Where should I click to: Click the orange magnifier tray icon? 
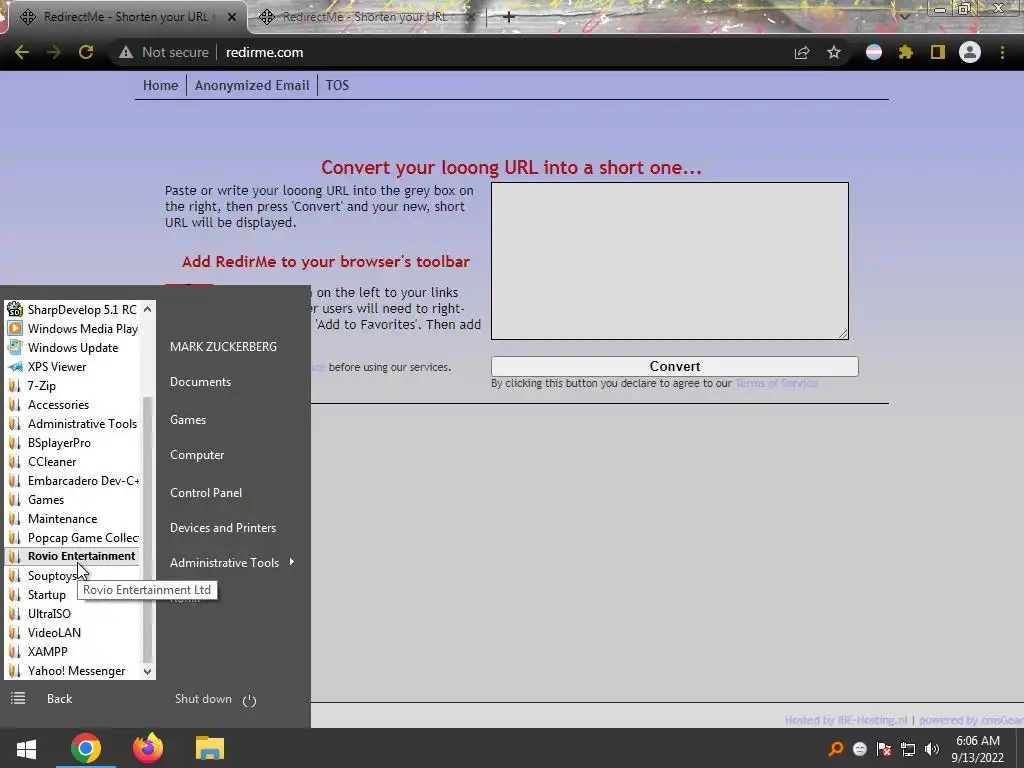836,749
